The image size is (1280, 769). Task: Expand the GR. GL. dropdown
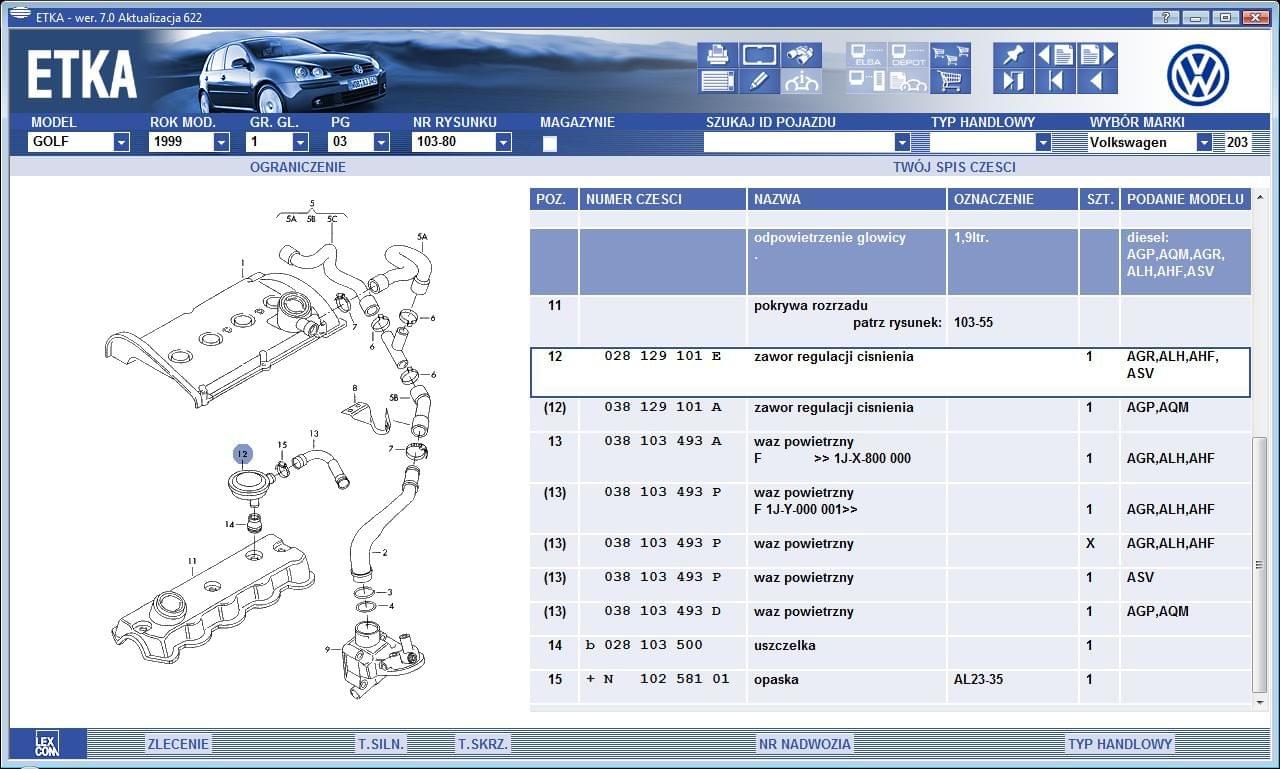(x=300, y=142)
